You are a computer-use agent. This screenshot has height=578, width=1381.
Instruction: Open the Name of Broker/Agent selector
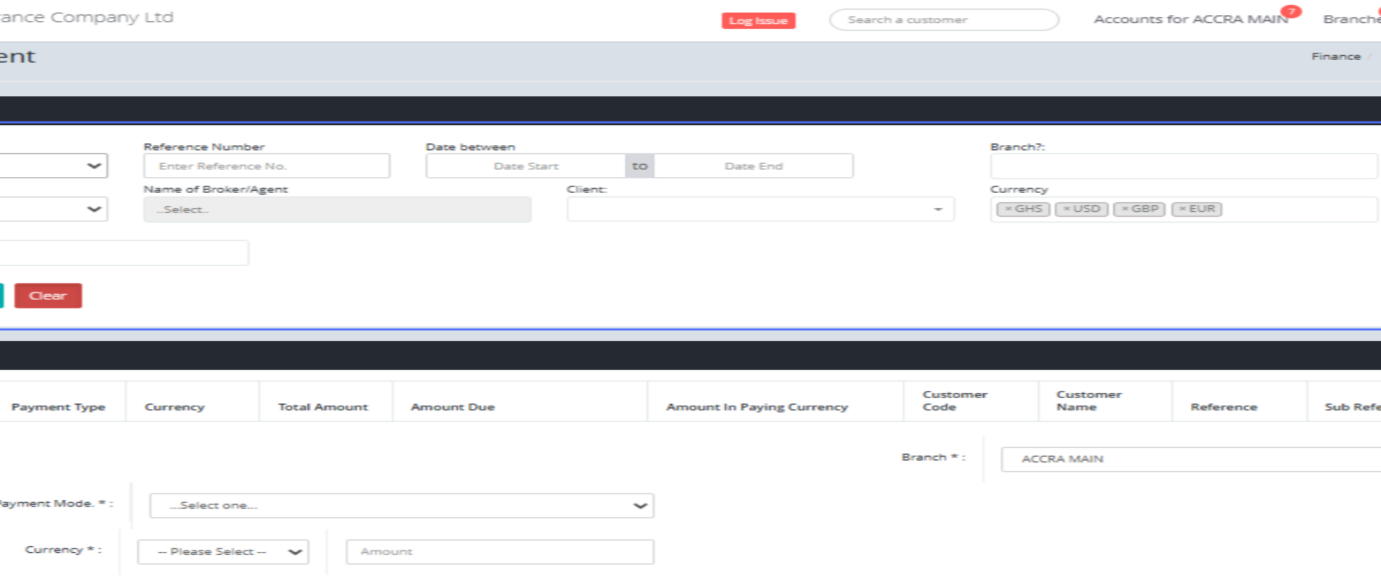(x=337, y=209)
